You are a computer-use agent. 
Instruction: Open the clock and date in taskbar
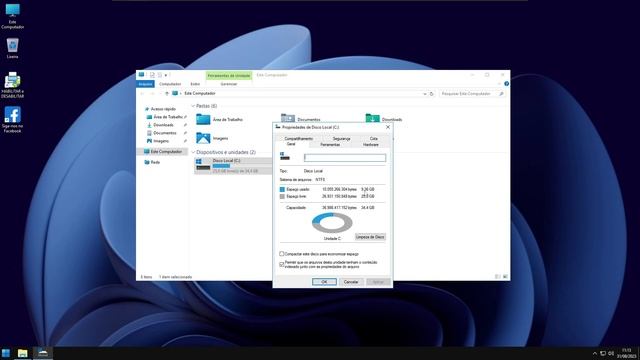(x=627, y=353)
